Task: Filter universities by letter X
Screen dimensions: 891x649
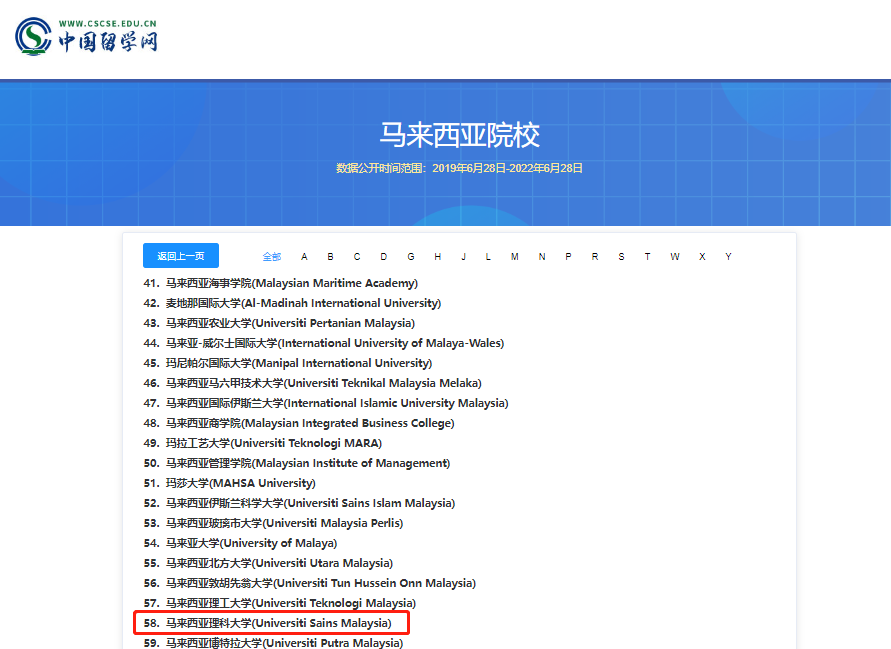Action: (x=702, y=256)
